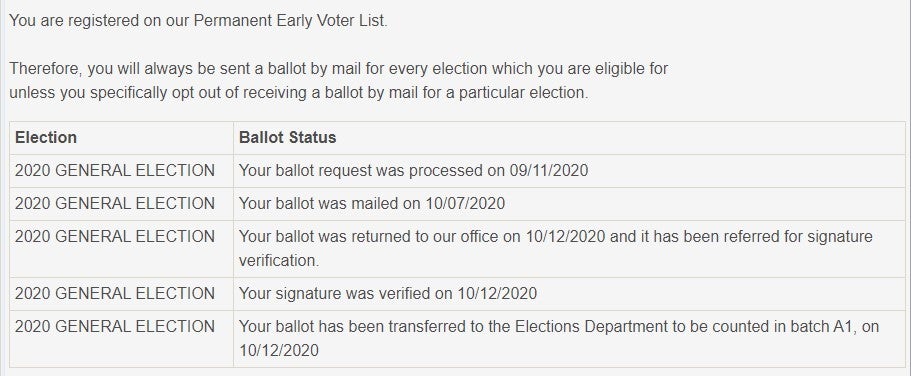This screenshot has height=376, width=911.
Task: Click the third 2020 GENERAL ELECTION cell
Action: (x=114, y=237)
